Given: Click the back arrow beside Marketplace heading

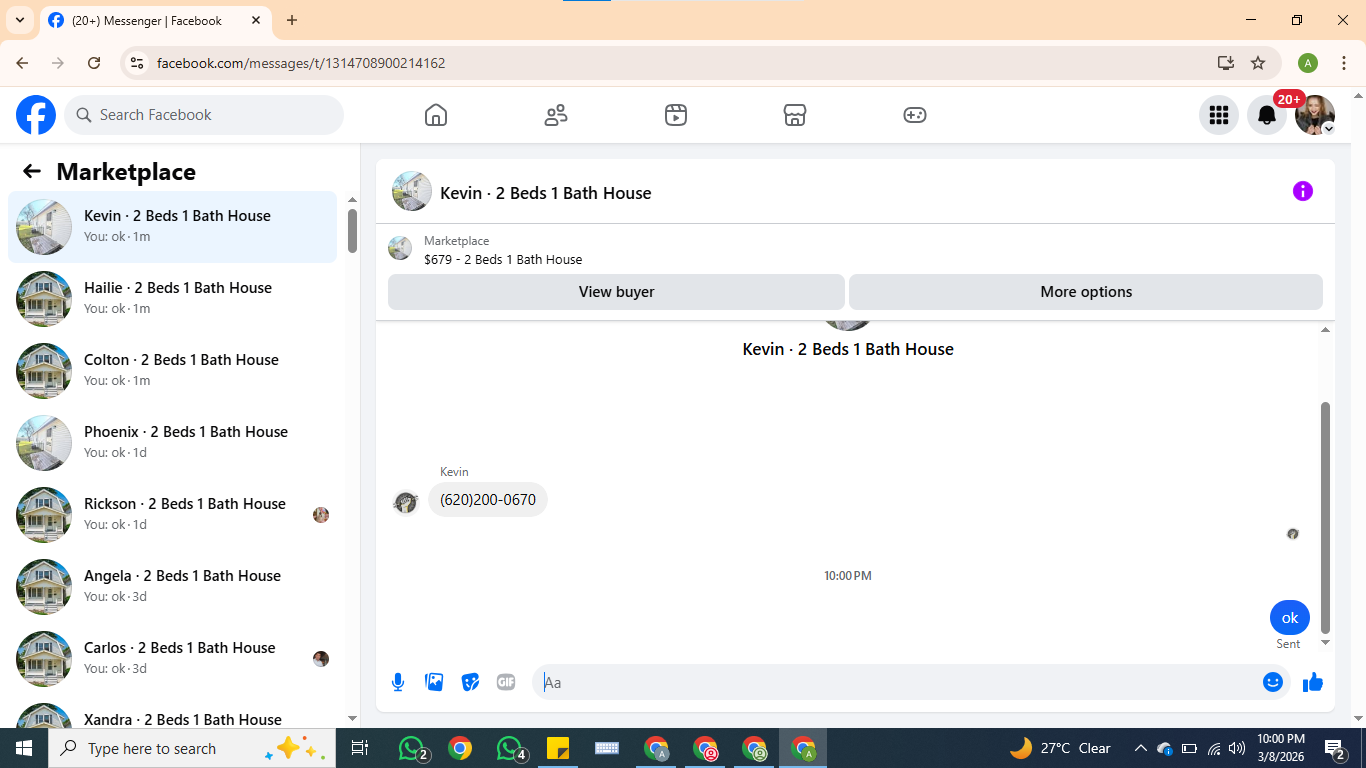Looking at the screenshot, I should (32, 171).
